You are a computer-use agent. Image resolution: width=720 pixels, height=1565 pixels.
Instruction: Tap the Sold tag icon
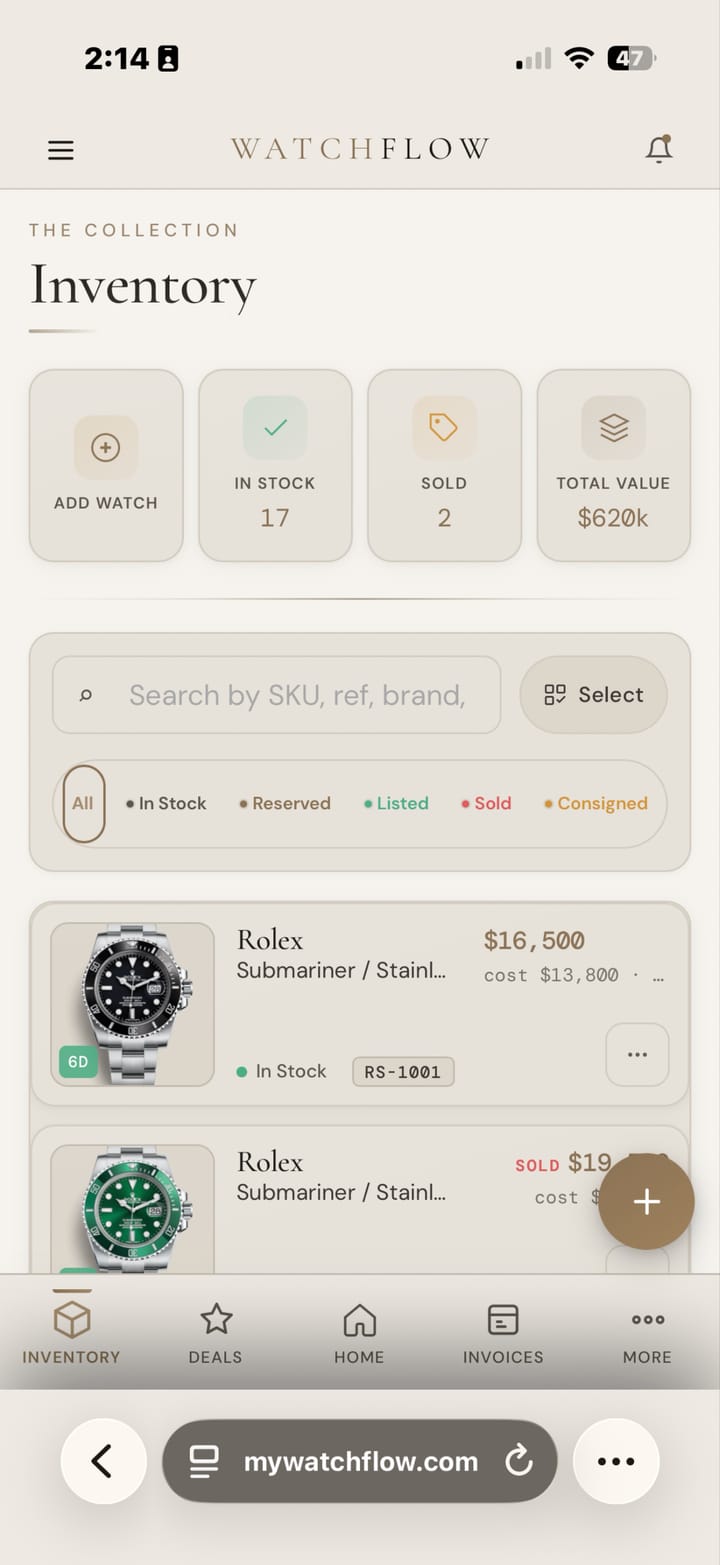click(x=444, y=427)
